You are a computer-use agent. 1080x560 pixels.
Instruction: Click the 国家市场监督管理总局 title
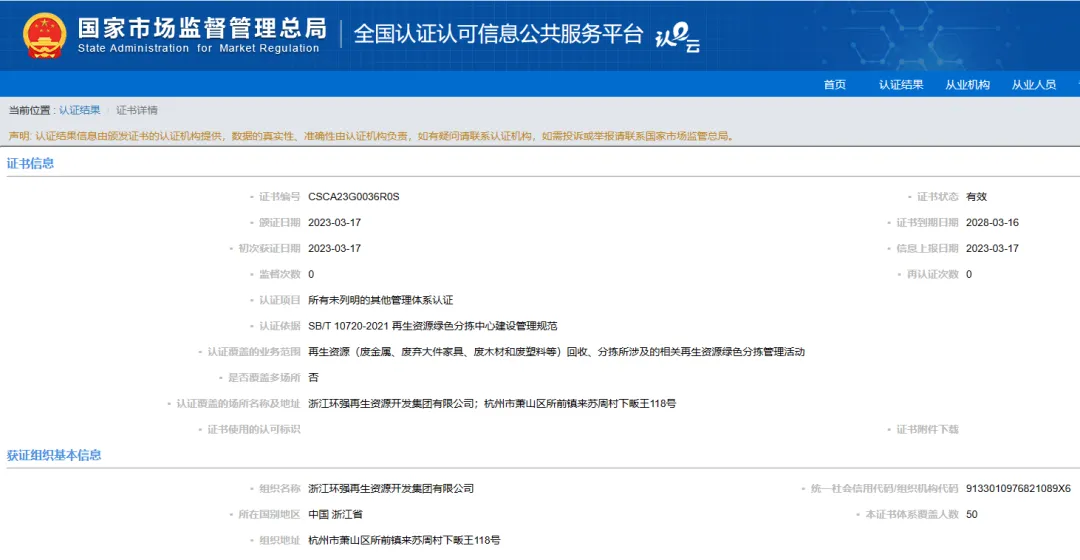point(202,28)
